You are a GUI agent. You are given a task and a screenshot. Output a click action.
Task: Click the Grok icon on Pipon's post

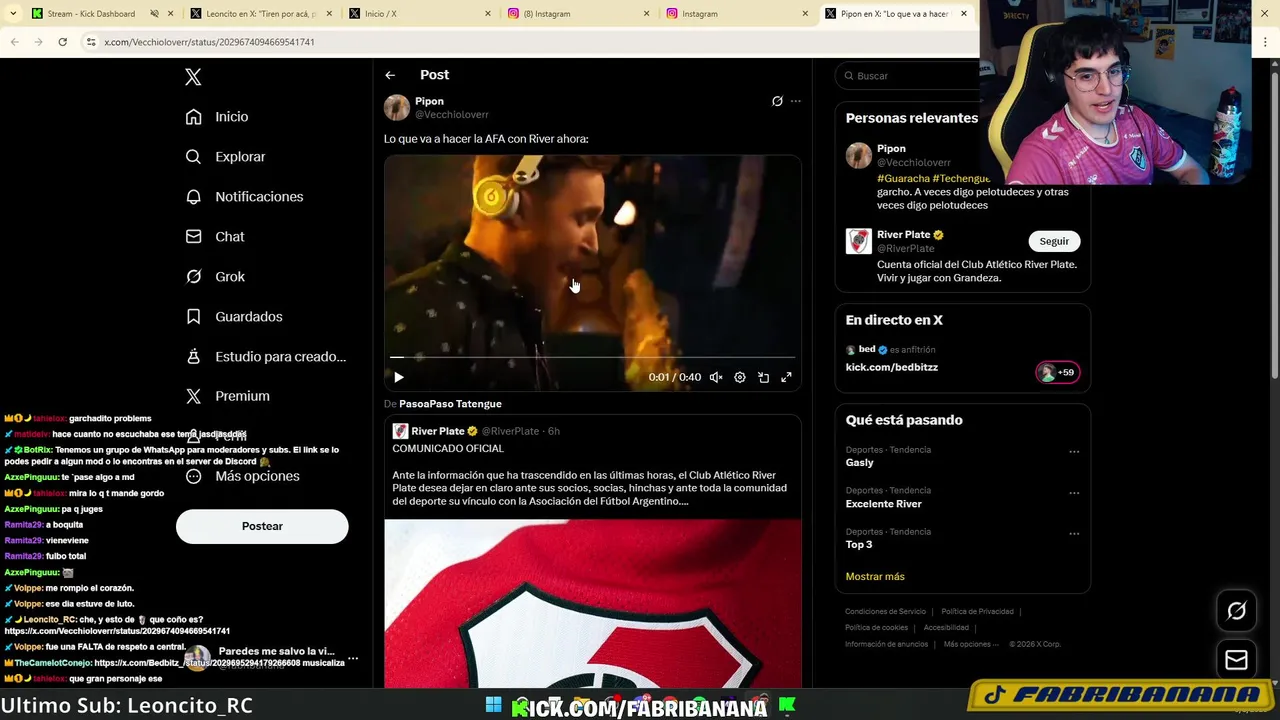(x=777, y=101)
